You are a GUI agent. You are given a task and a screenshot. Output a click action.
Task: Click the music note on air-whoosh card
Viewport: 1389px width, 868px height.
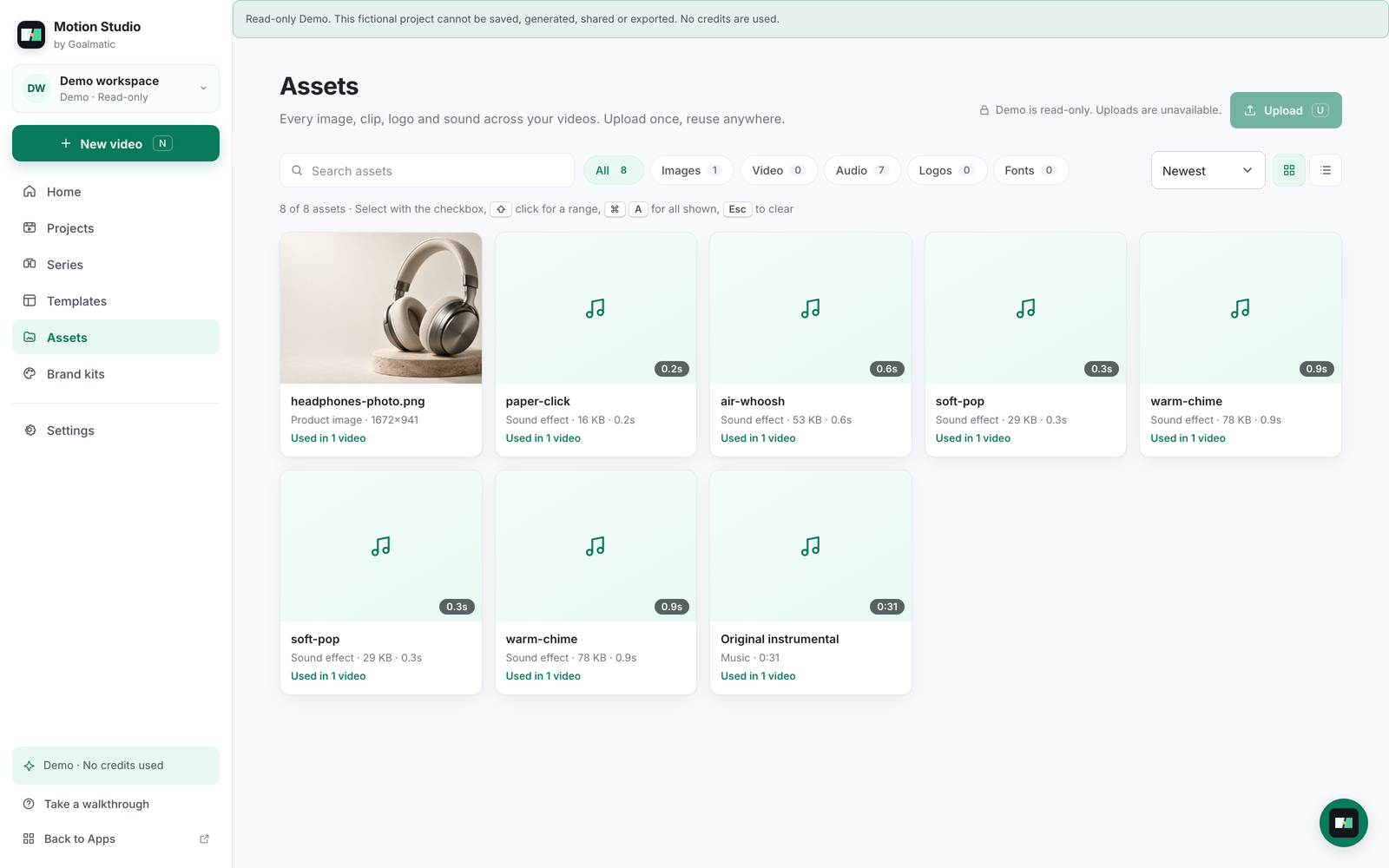coord(811,308)
